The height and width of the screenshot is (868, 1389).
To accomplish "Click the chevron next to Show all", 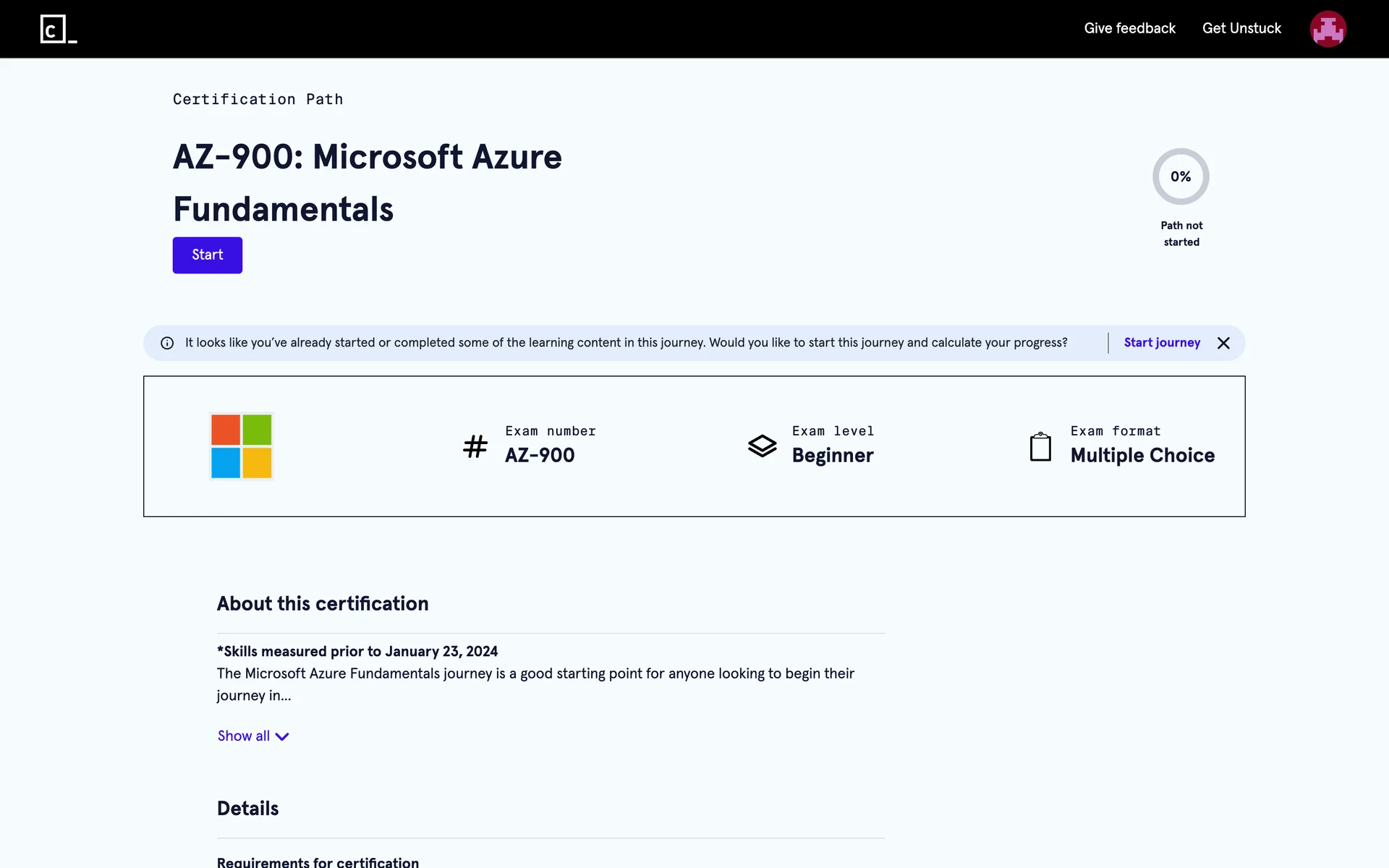I will point(282,736).
